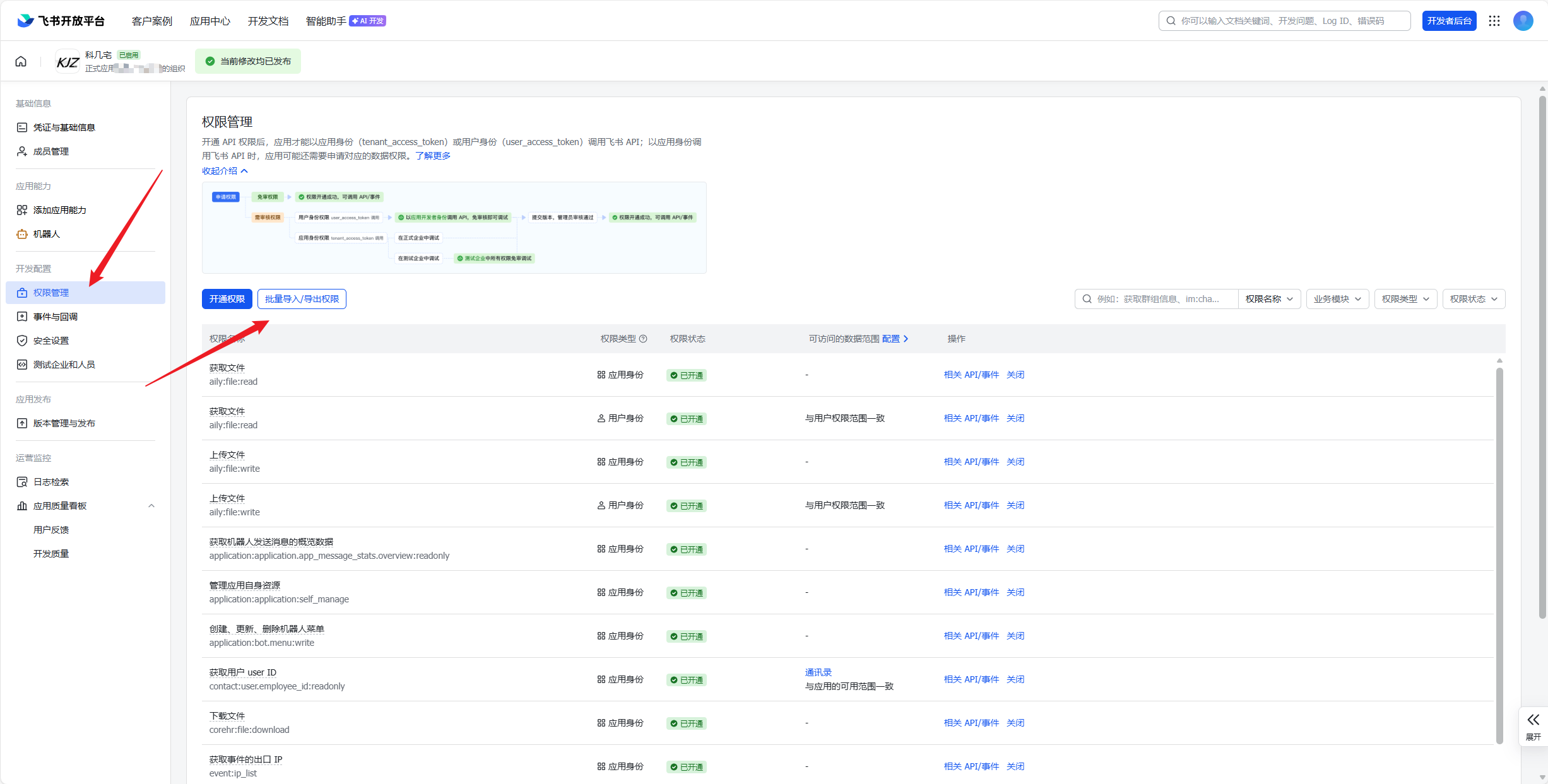The height and width of the screenshot is (784, 1548).
Task: Open the 权限状态 filter dropdown
Action: click(1473, 299)
